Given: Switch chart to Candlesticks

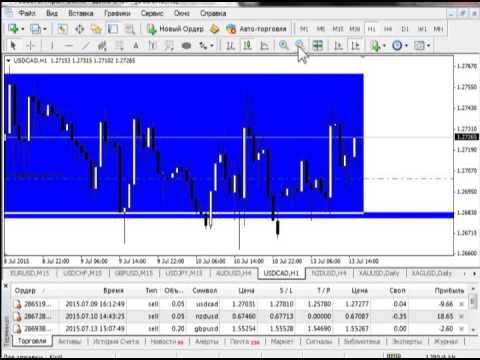Looking at the screenshot, I should click(x=247, y=45).
